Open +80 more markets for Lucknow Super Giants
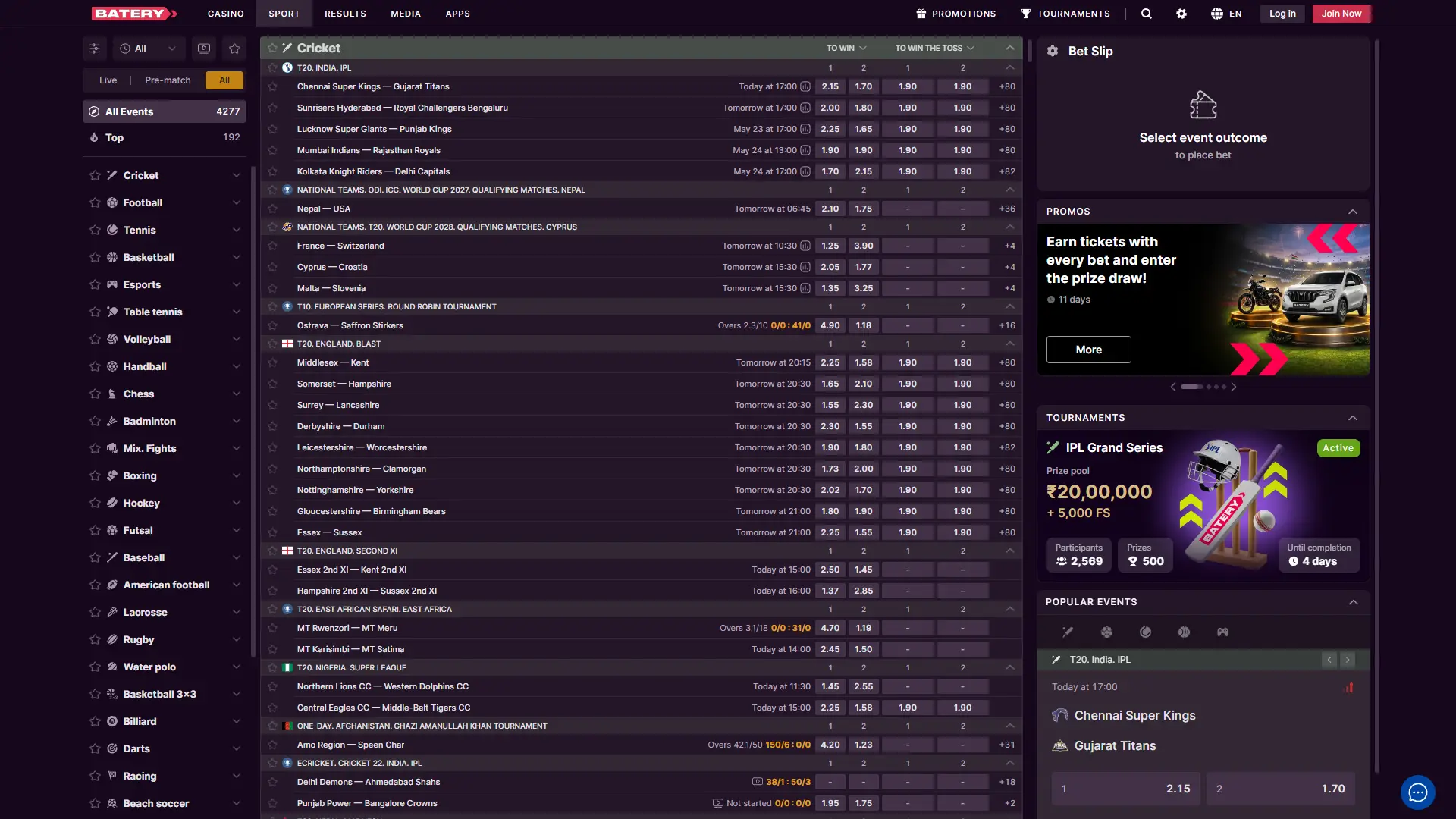The height and width of the screenshot is (819, 1456). click(x=1007, y=129)
